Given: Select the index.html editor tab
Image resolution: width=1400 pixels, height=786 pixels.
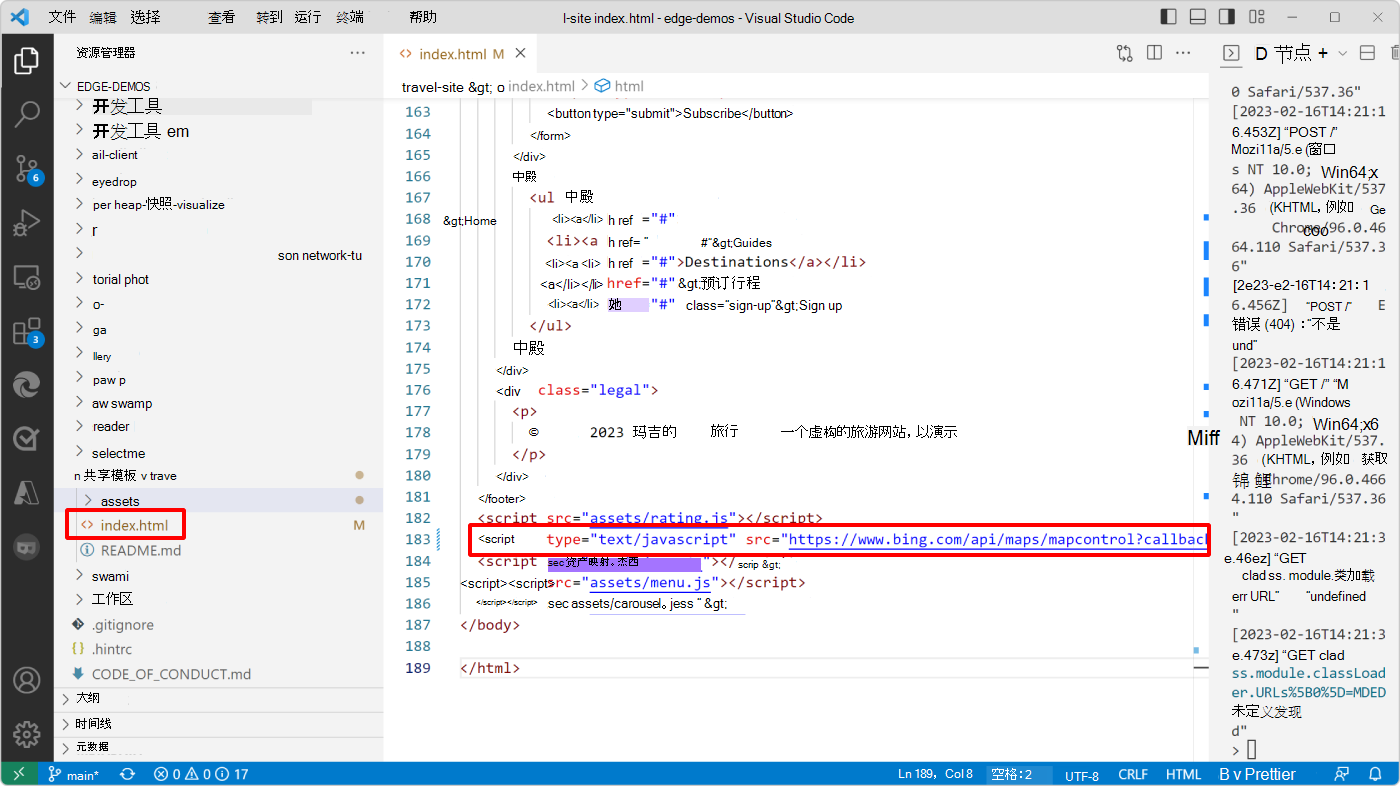Looking at the screenshot, I should click(x=455, y=53).
